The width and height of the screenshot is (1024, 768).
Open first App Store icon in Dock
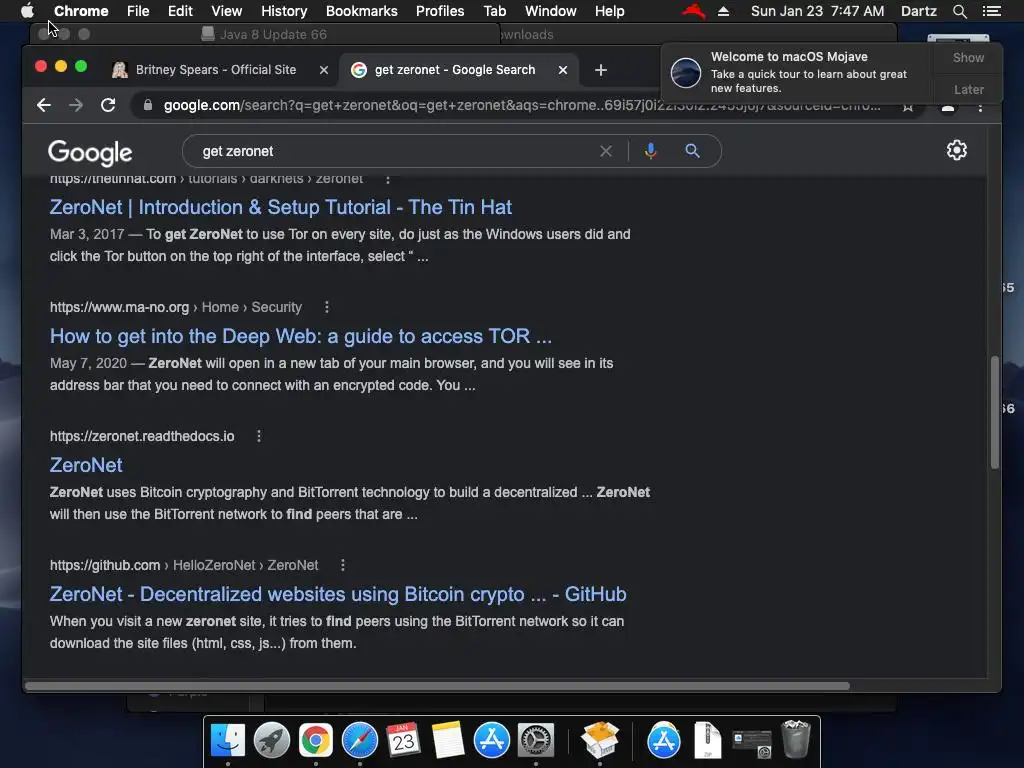pos(492,740)
